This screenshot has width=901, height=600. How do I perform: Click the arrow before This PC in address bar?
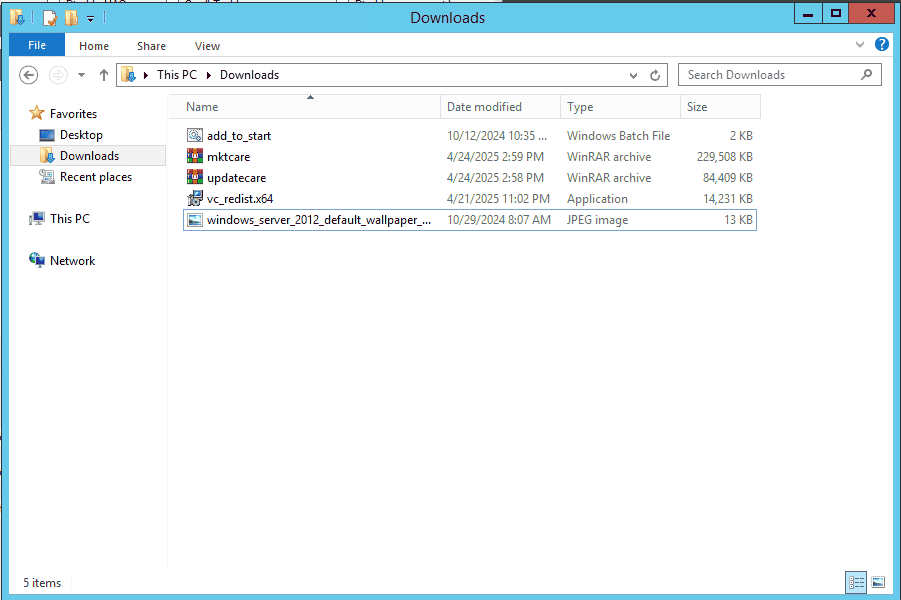(x=146, y=75)
